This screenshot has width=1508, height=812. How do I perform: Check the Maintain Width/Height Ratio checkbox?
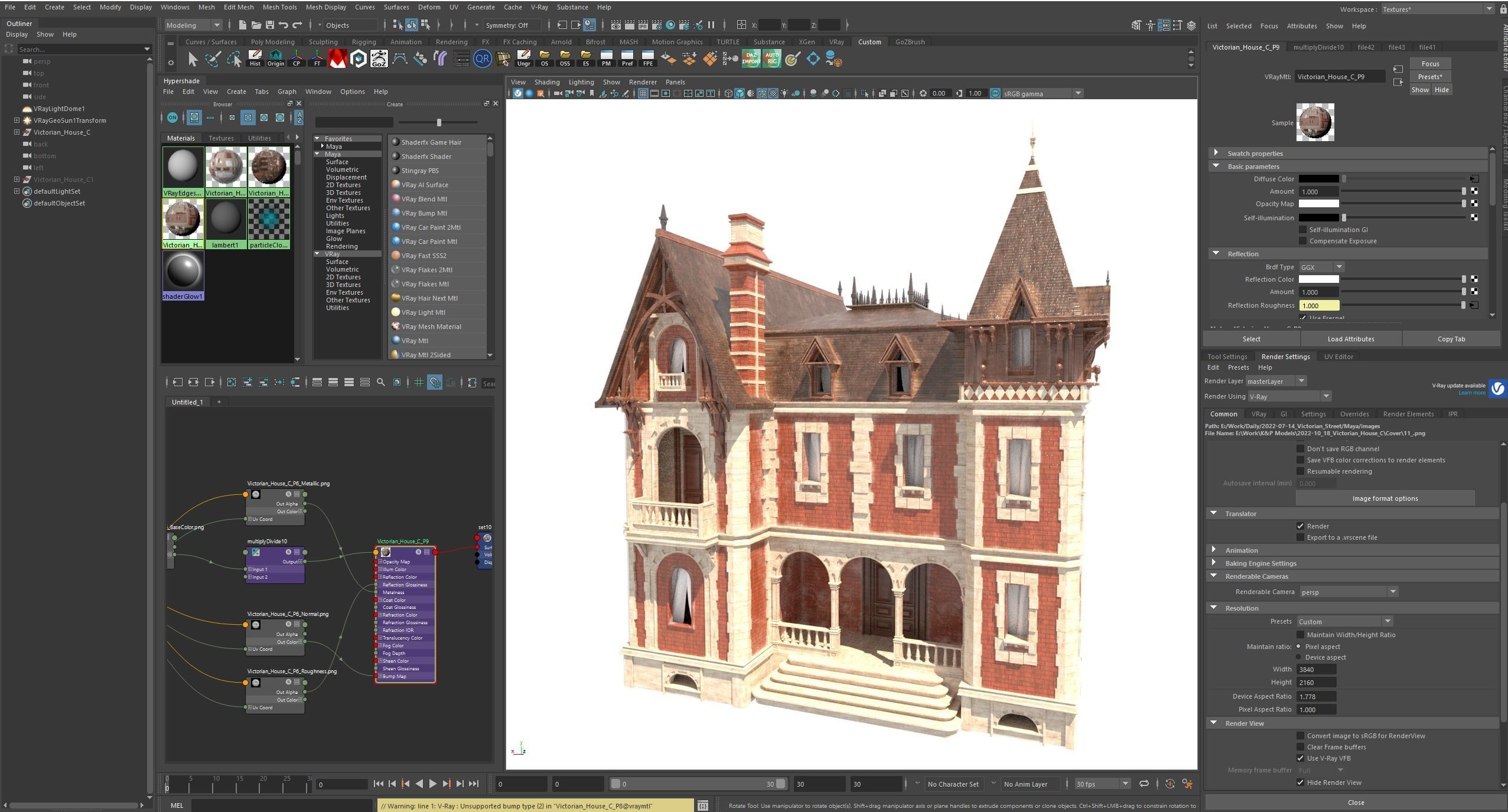1300,635
